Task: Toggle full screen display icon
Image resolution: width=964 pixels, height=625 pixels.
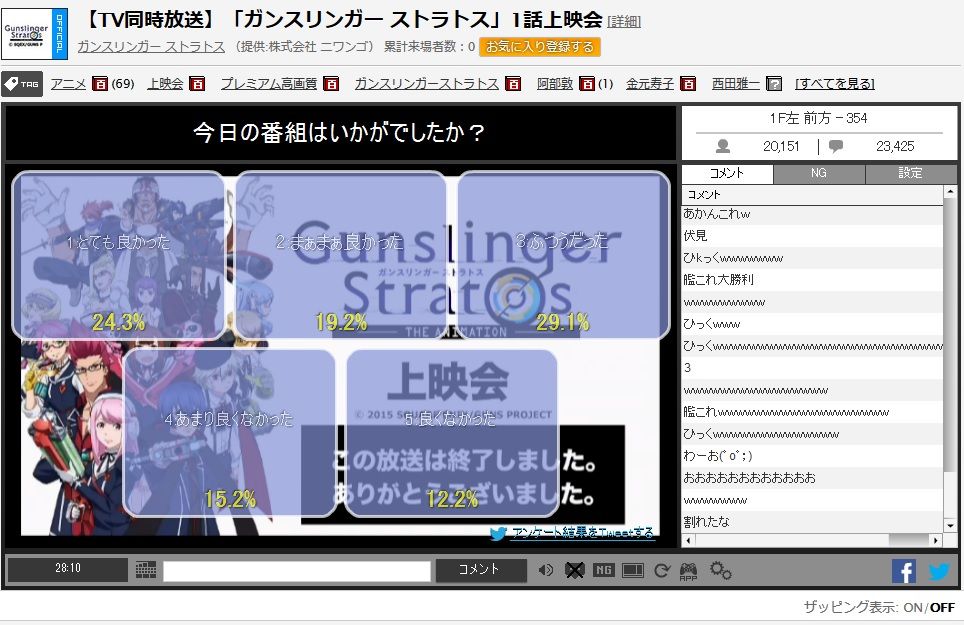Action: point(633,571)
